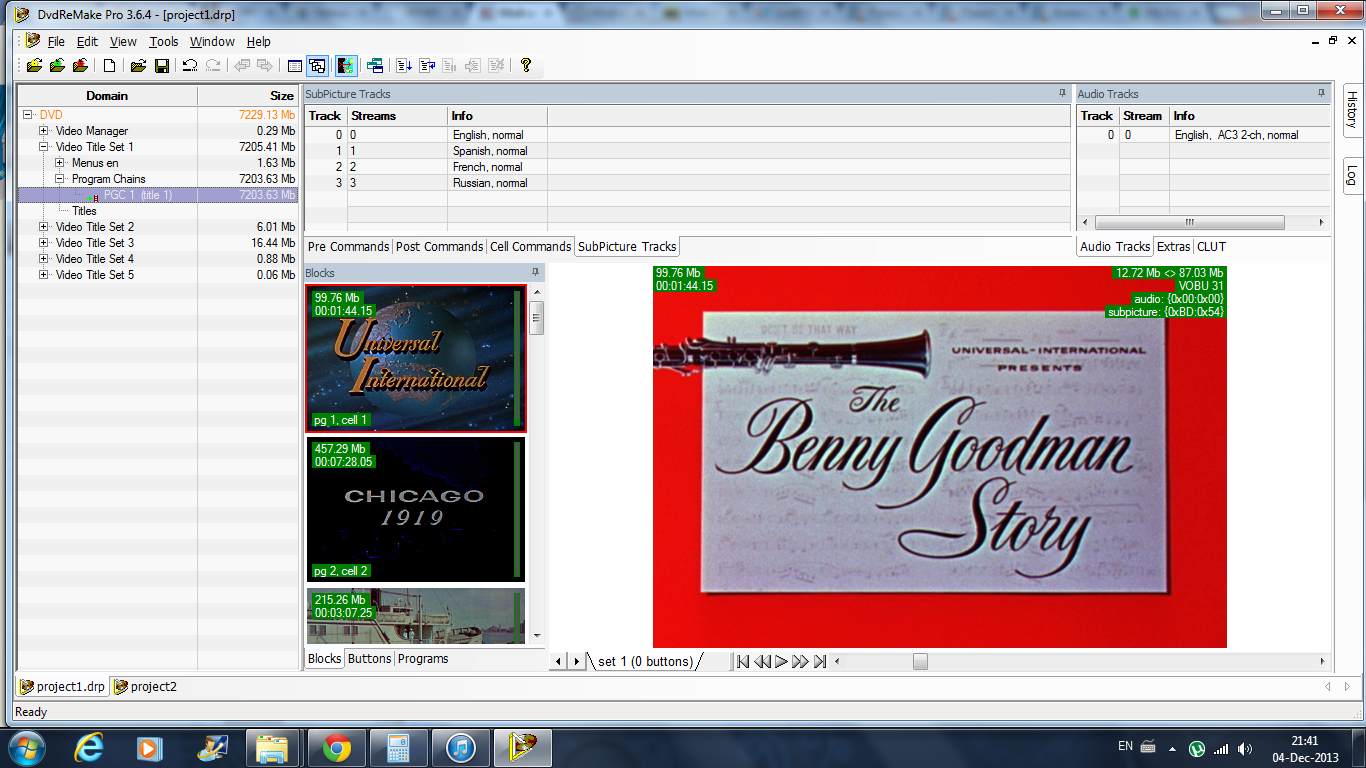Screen dimensions: 1366x768
Task: Collapse the DVD root node
Action: tap(28, 115)
